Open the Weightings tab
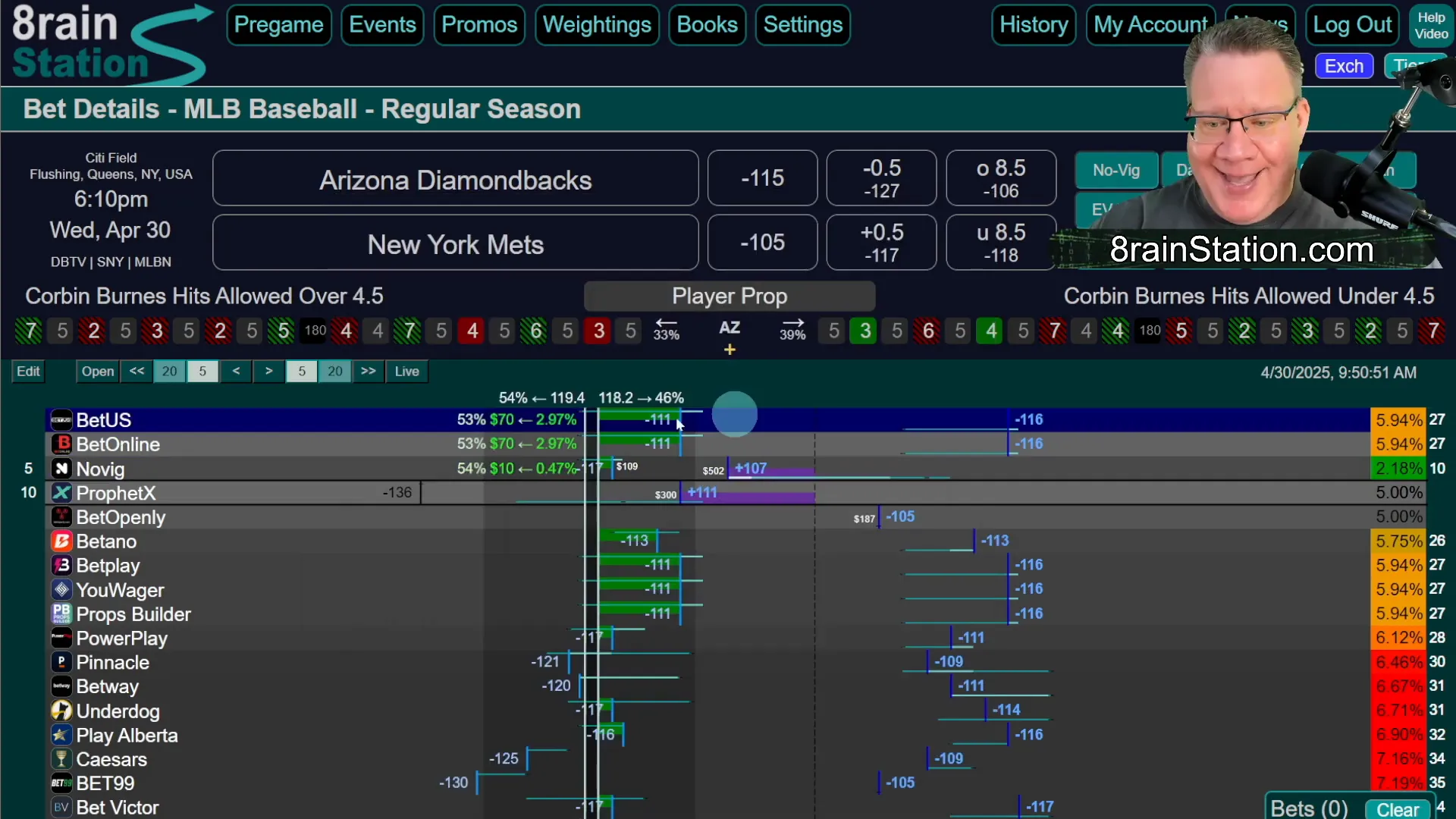Viewport: 1456px width, 819px height. tap(597, 25)
